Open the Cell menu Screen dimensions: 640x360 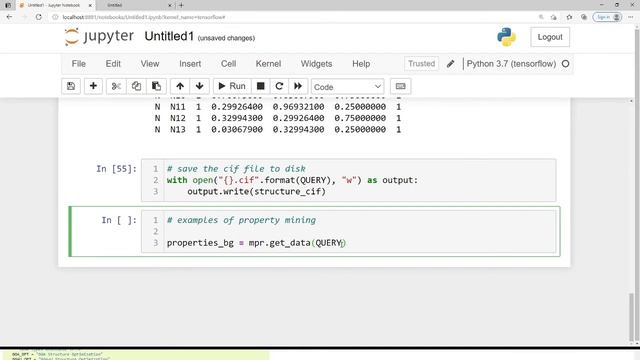coord(229,64)
